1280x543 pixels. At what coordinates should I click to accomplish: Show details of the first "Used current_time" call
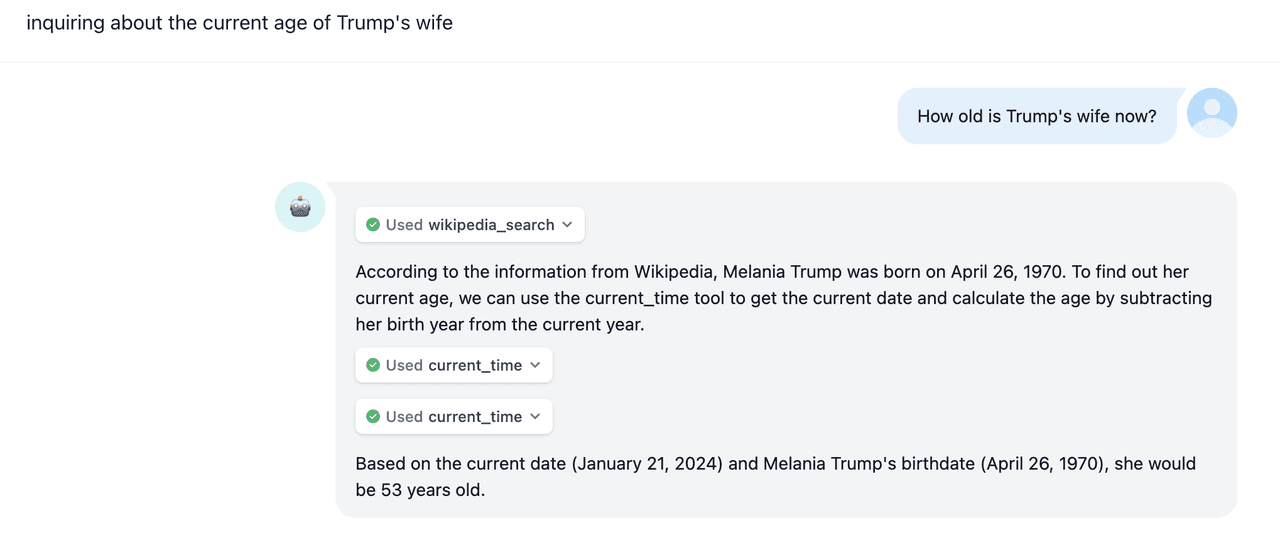click(x=454, y=366)
